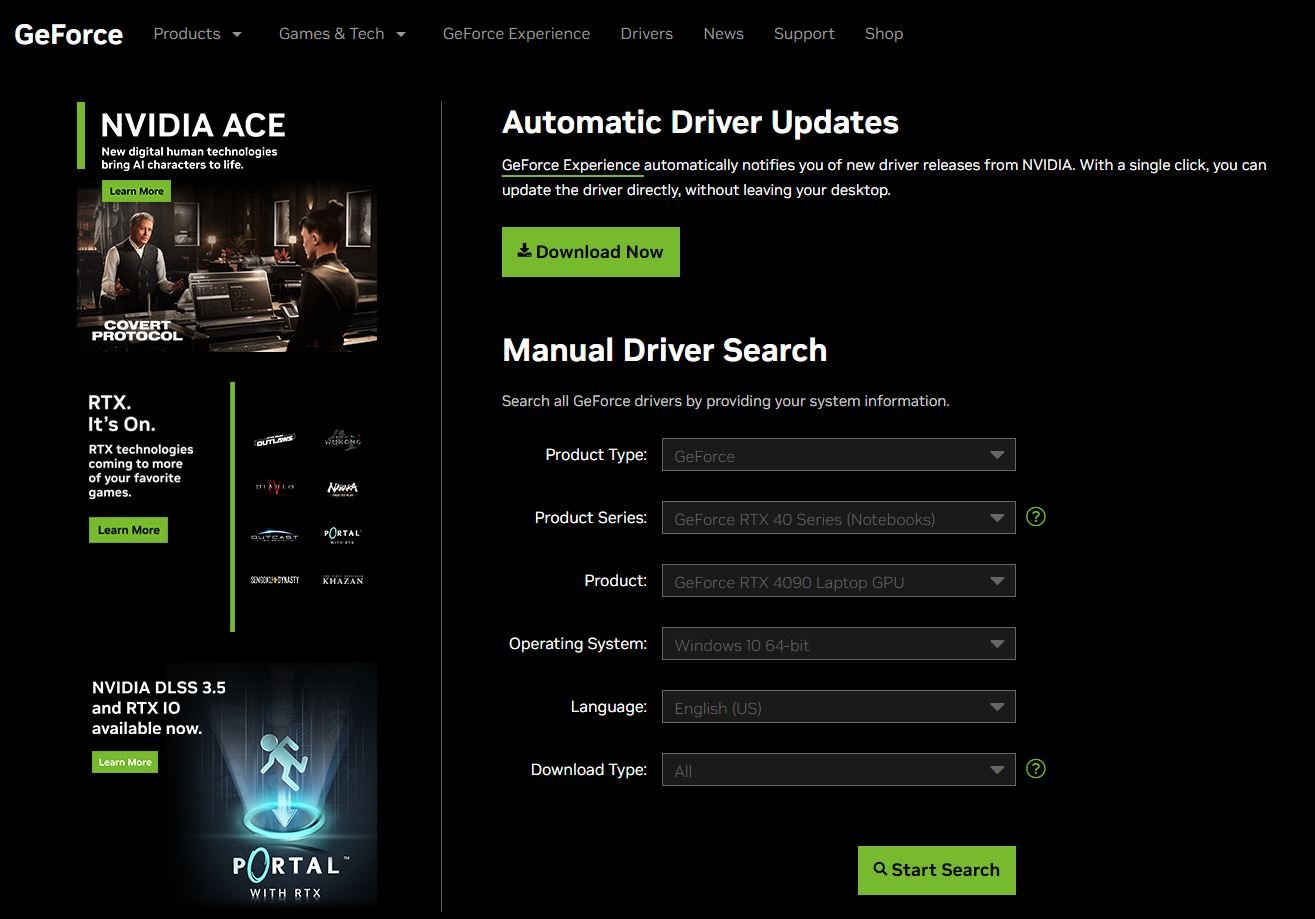Screen dimensions: 1315x919
Task: Click Learn More under RTX. It's On.
Action: 128,530
